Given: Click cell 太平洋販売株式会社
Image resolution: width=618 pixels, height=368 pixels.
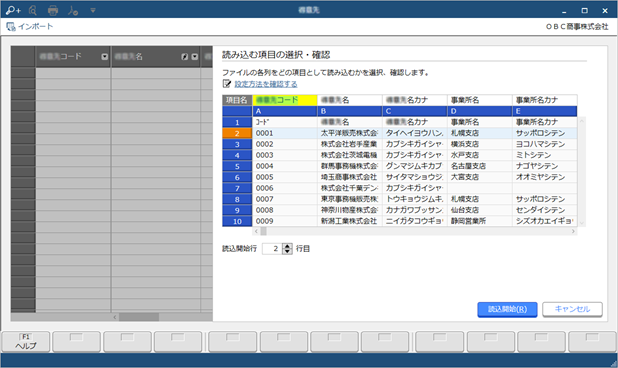Looking at the screenshot, I should [350, 133].
